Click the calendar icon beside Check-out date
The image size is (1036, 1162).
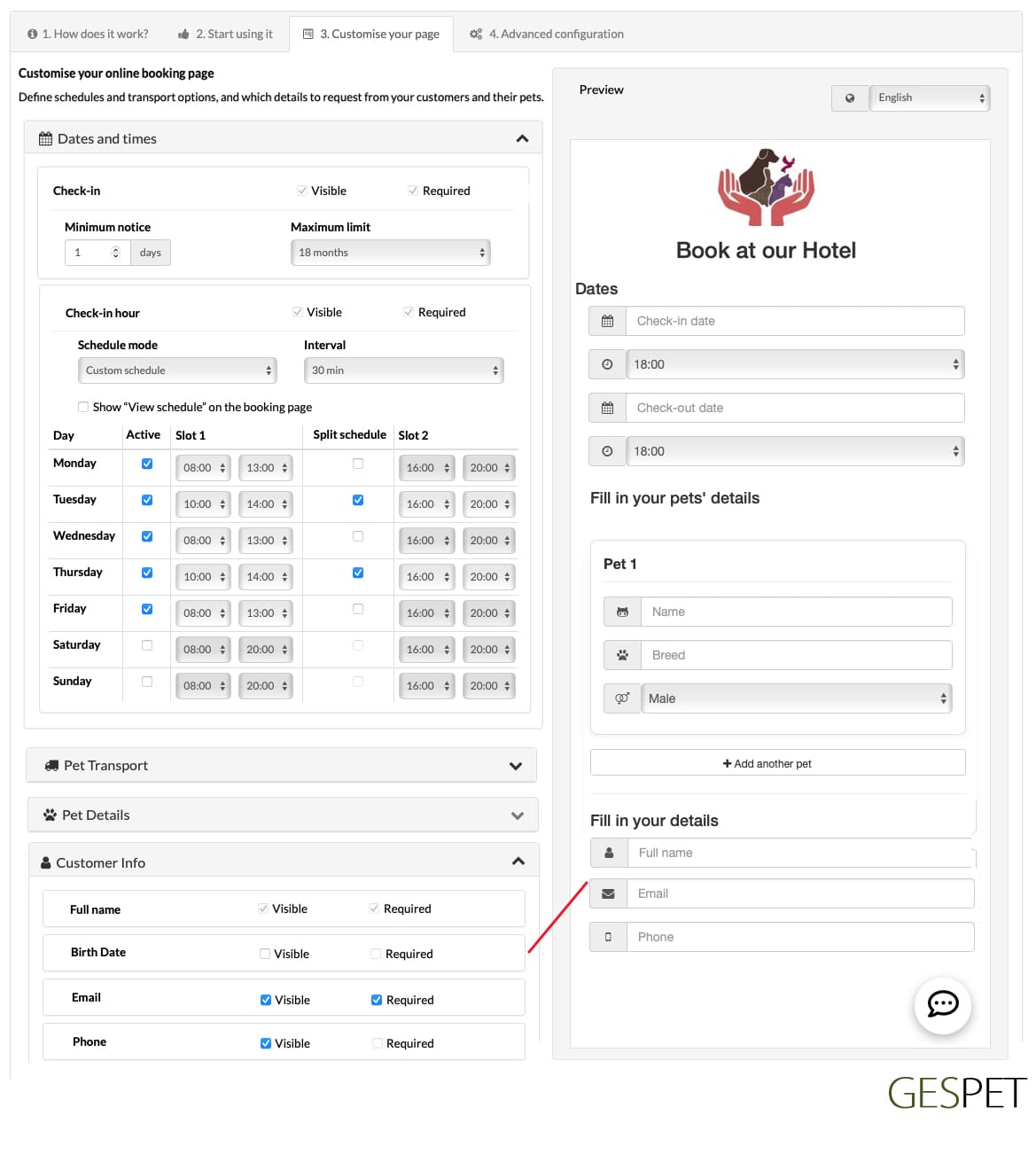tap(607, 408)
